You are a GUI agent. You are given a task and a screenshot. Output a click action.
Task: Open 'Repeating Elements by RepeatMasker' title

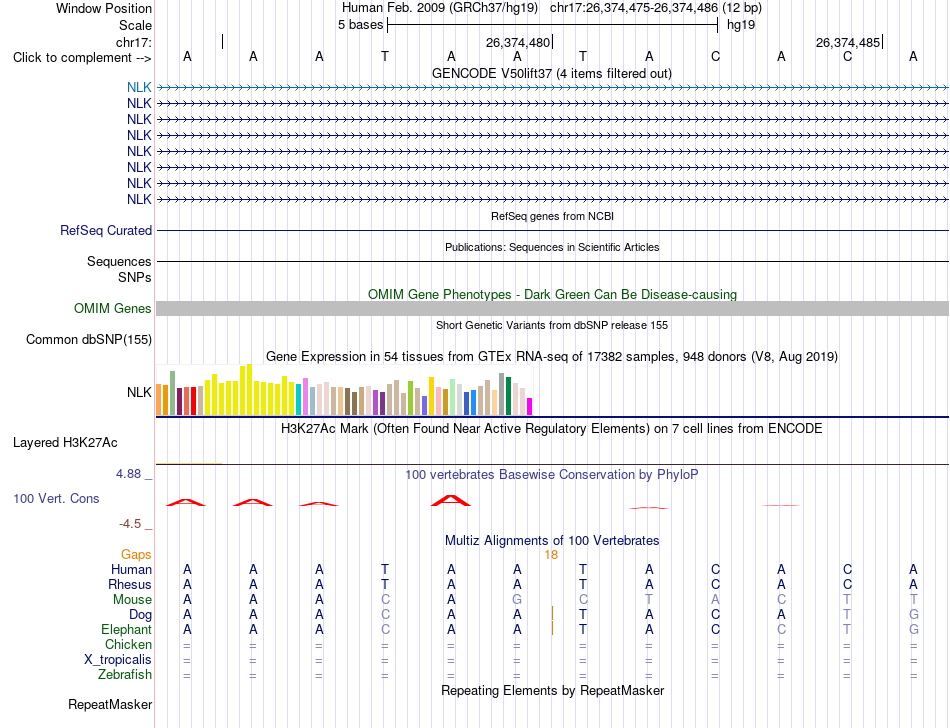coord(553,691)
